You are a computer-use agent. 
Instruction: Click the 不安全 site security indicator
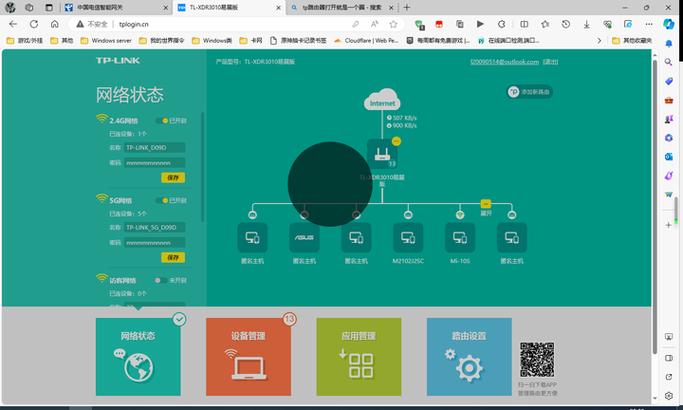92,24
